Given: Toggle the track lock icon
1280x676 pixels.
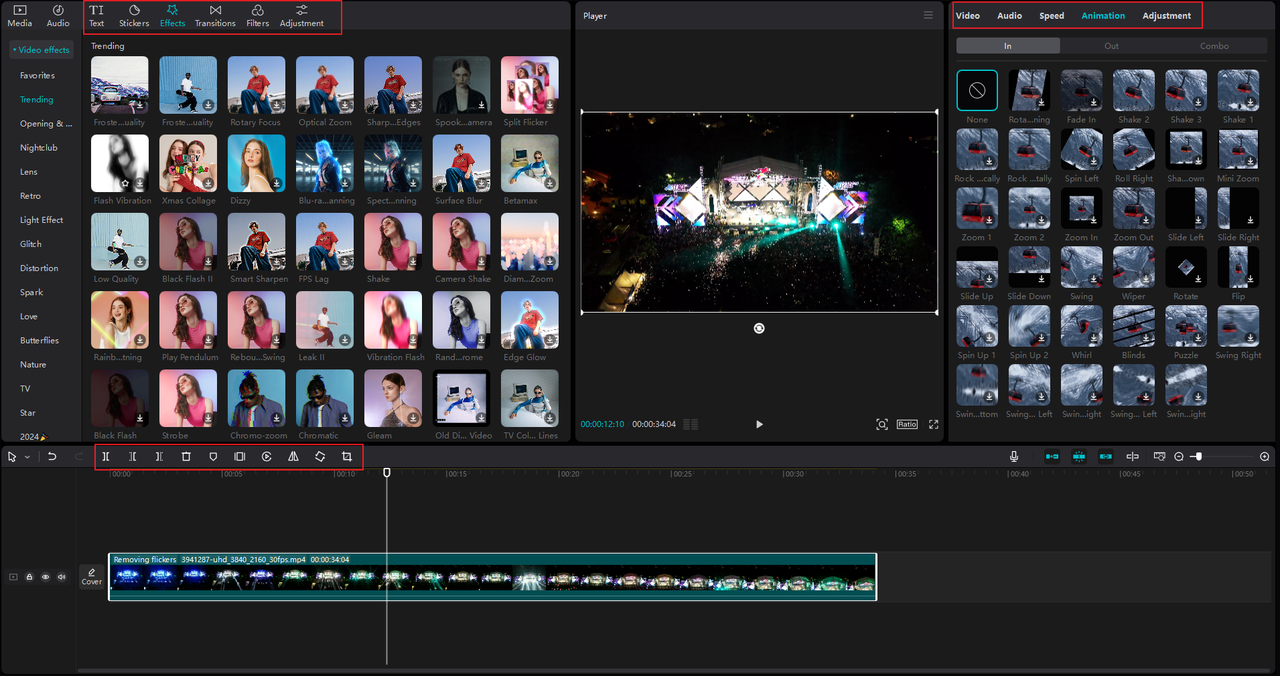Looking at the screenshot, I should tap(29, 577).
